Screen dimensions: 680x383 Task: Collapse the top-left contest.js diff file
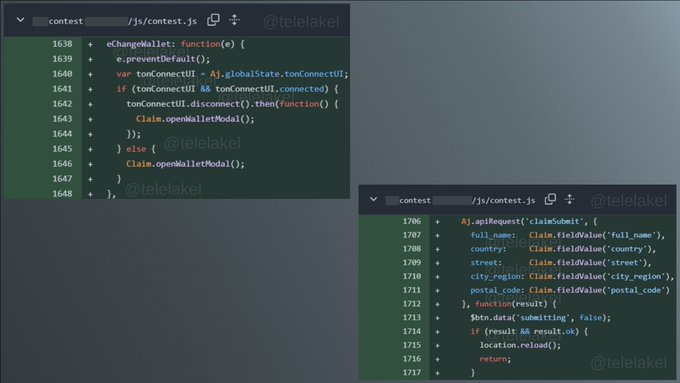[x=20, y=20]
